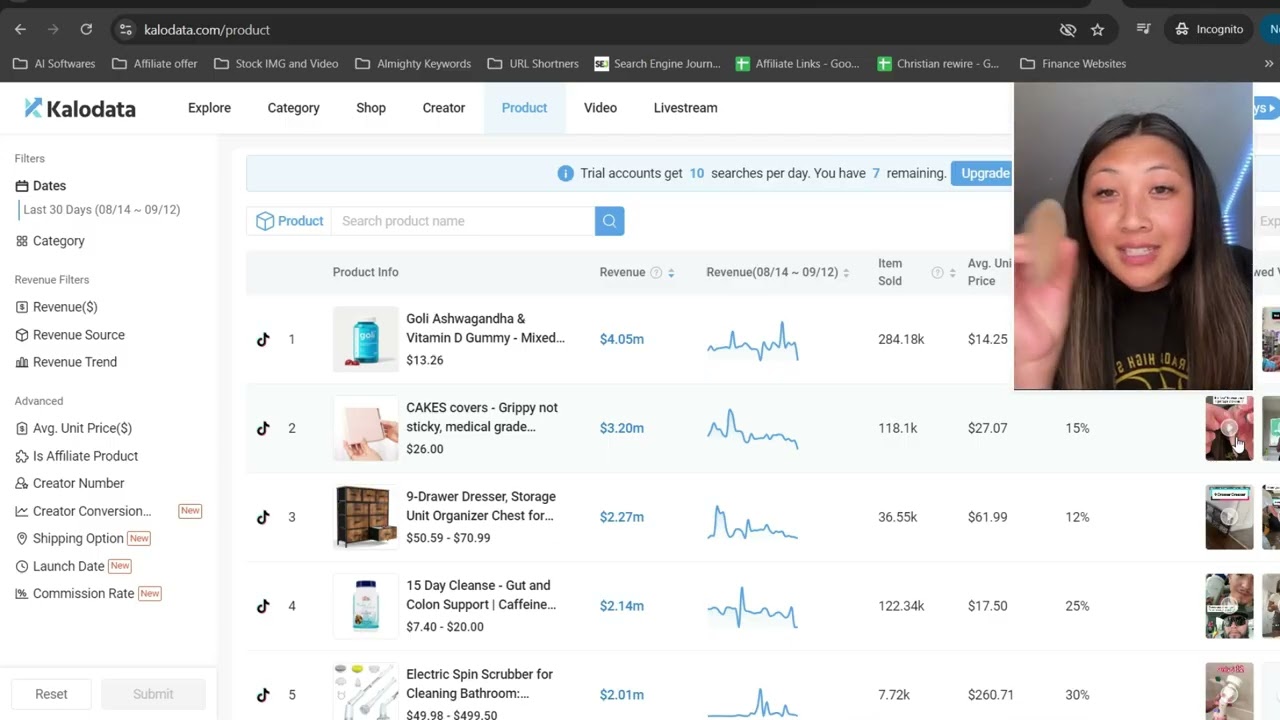
Task: Open Stock IMG and Video bookmark folder
Action: [275, 63]
